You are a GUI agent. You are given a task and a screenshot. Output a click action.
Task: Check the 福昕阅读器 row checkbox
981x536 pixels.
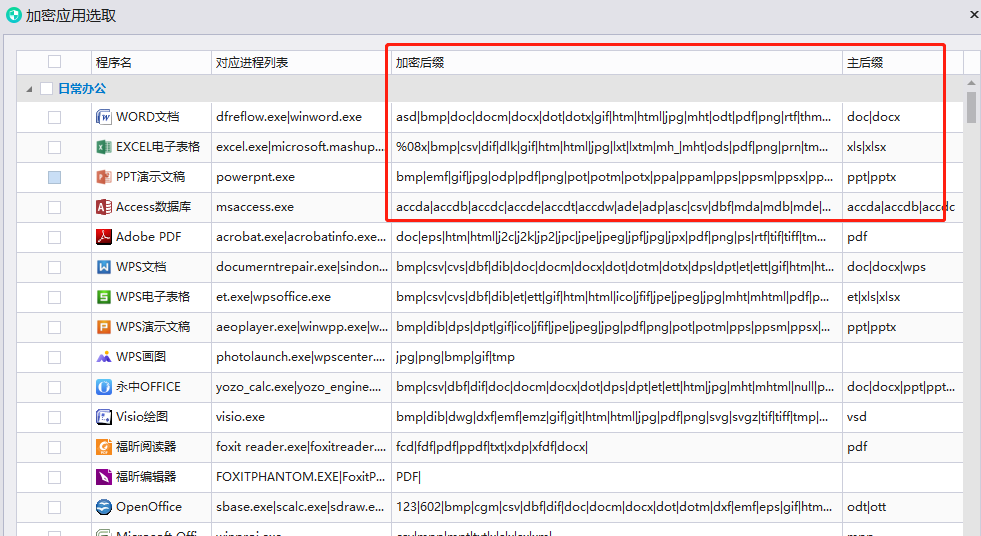click(54, 447)
